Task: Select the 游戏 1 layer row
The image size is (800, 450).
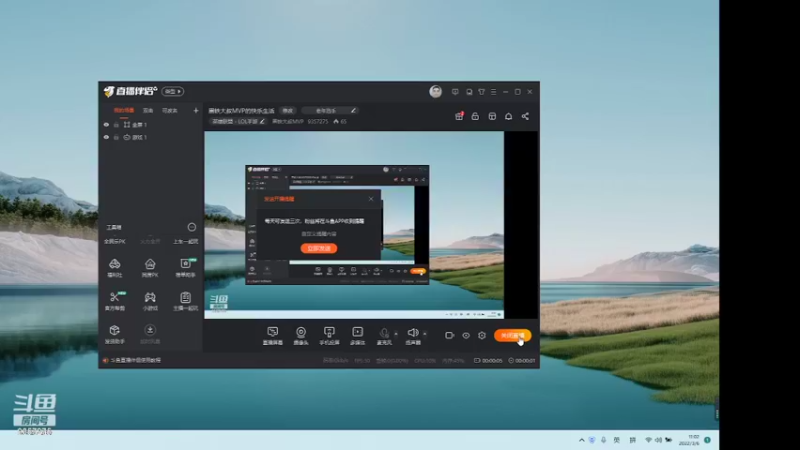Action: 151,137
